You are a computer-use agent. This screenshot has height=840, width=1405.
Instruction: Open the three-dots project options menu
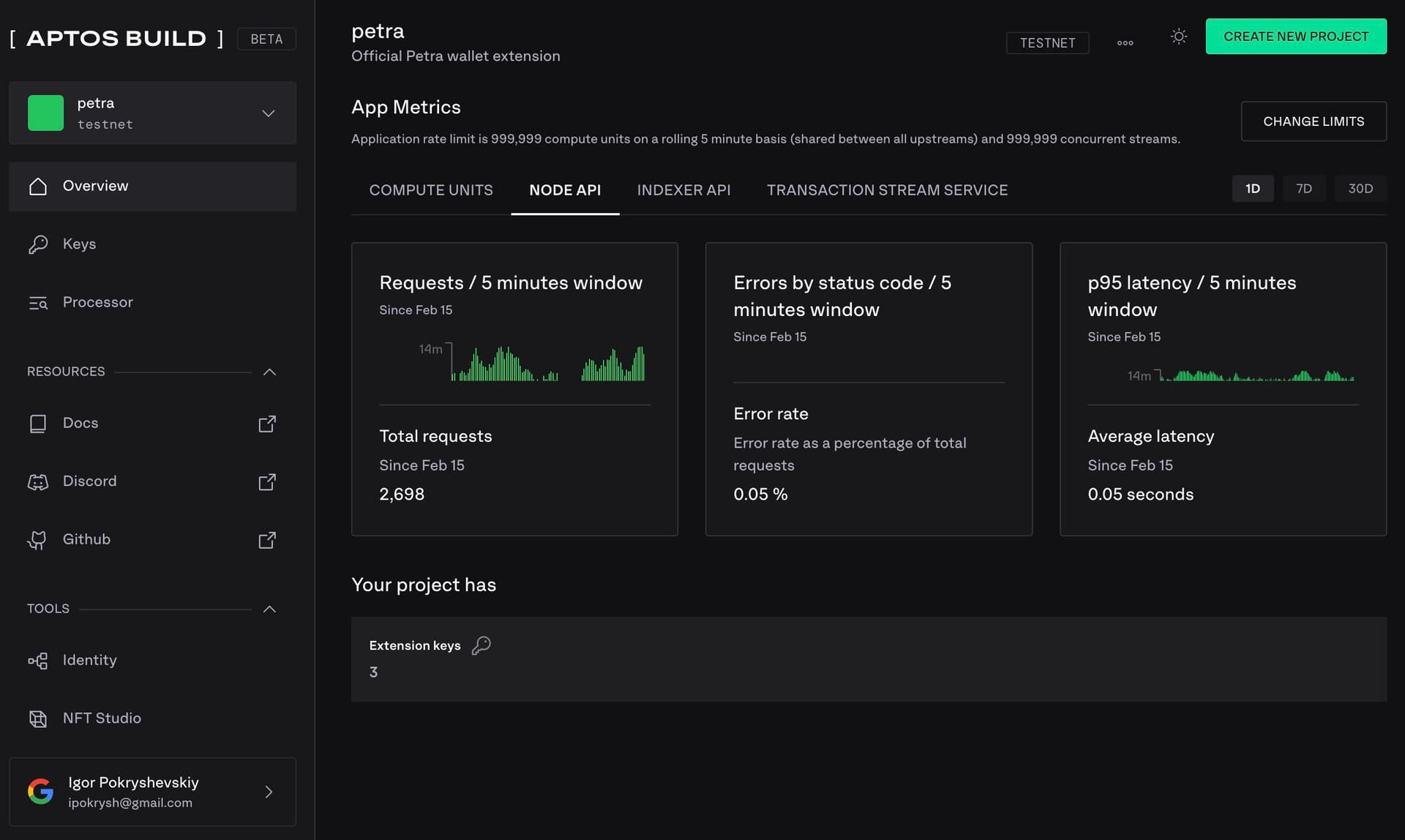point(1125,43)
